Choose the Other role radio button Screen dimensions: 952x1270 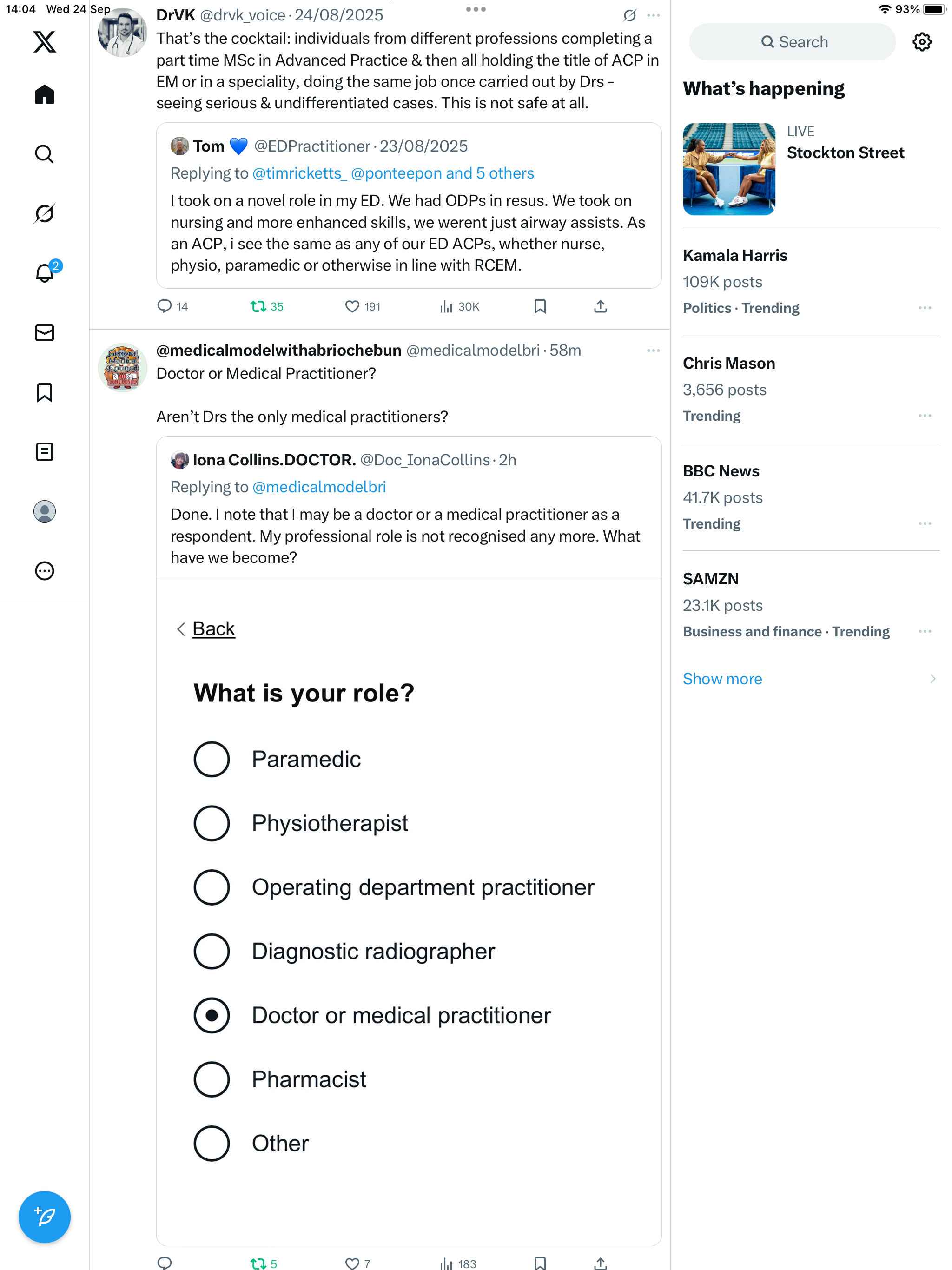coord(212,1143)
